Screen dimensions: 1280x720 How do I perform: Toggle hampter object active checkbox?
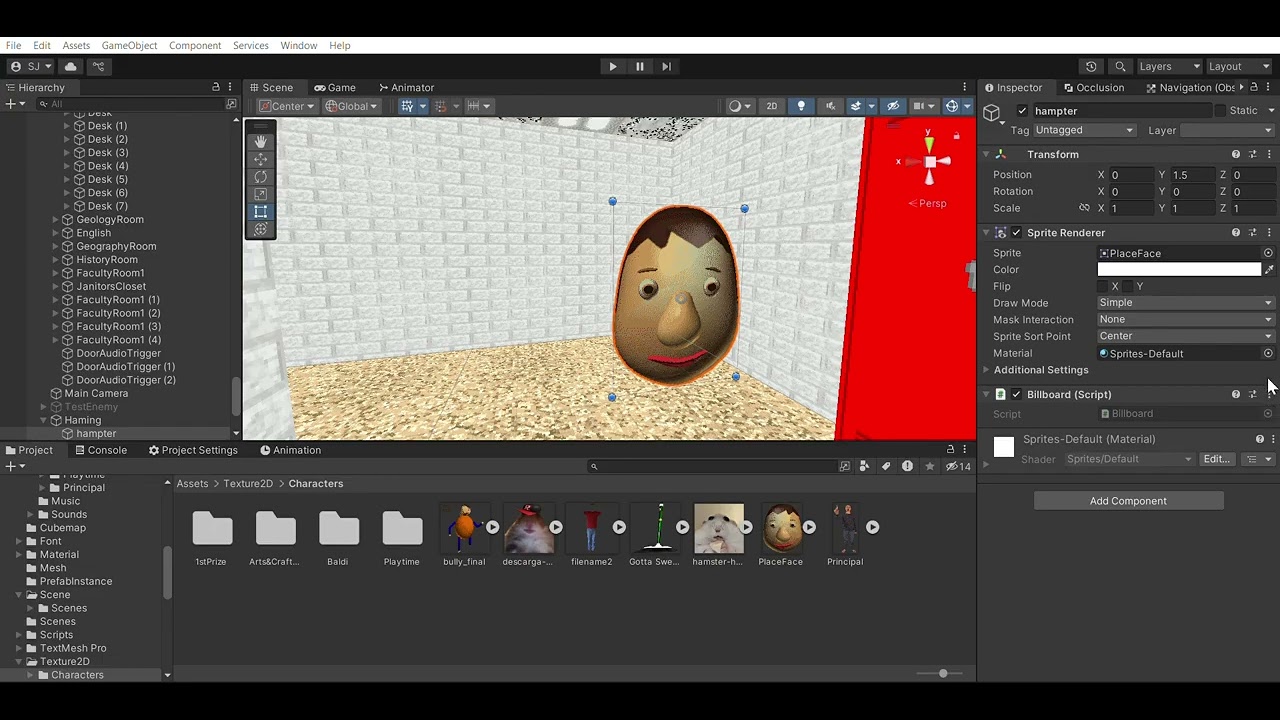1021,111
